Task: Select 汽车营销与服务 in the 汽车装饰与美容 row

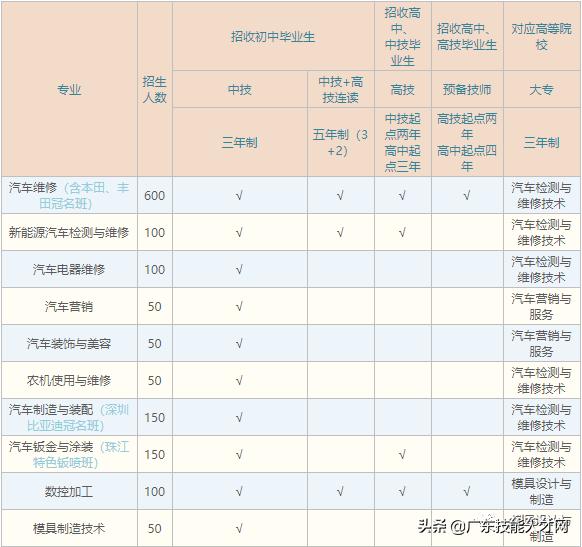Action: pos(542,344)
